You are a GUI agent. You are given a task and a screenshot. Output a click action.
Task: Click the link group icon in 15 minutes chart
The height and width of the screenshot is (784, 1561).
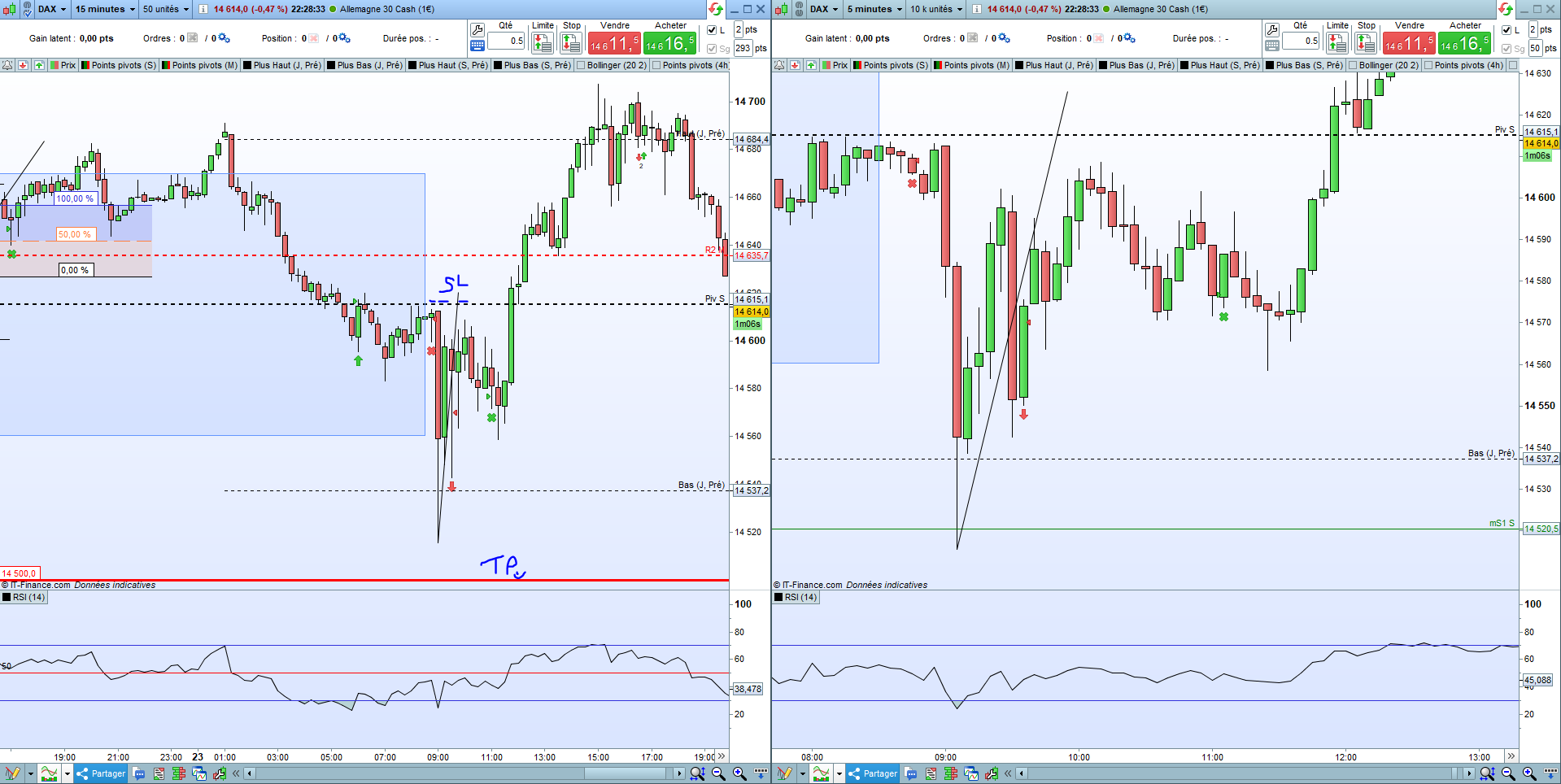[27, 9]
